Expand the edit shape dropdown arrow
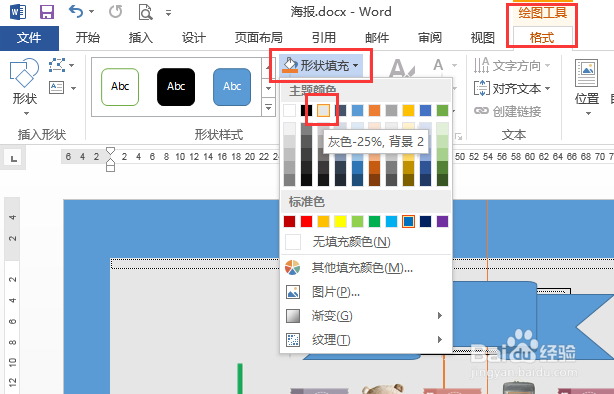 click(72, 65)
